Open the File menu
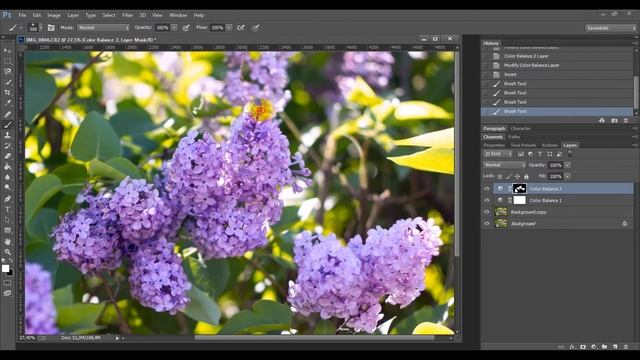 click(22, 15)
